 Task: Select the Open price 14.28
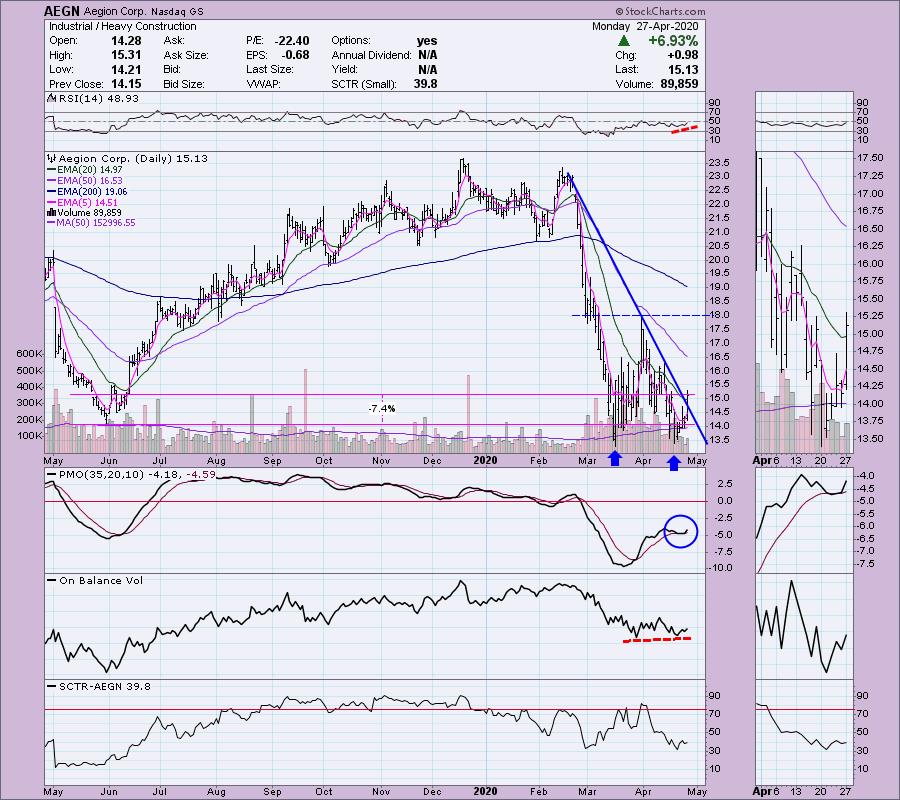[126, 41]
